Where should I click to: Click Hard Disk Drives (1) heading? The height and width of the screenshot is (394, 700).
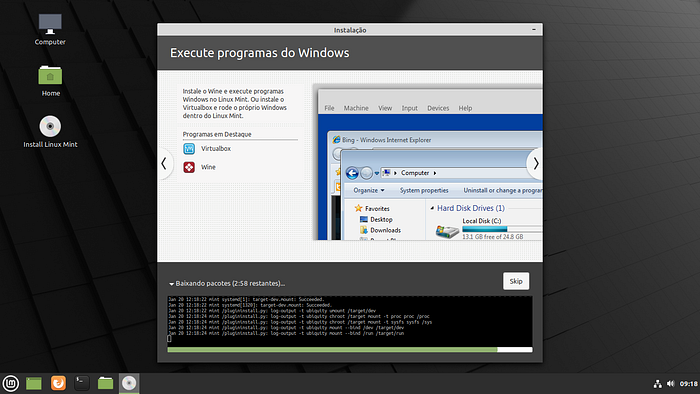[471, 208]
